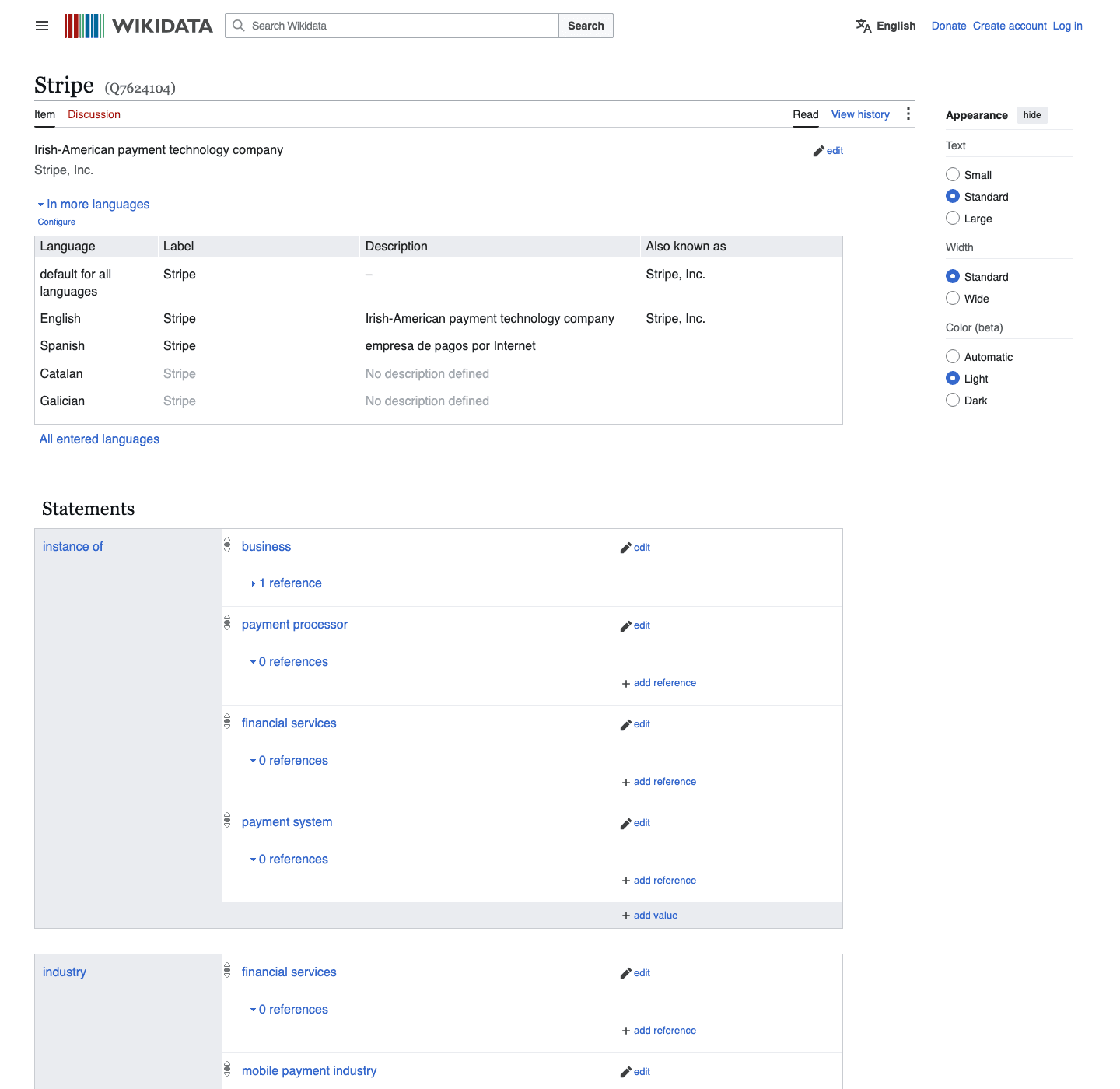Click the Wikidata barcode logo

[85, 26]
